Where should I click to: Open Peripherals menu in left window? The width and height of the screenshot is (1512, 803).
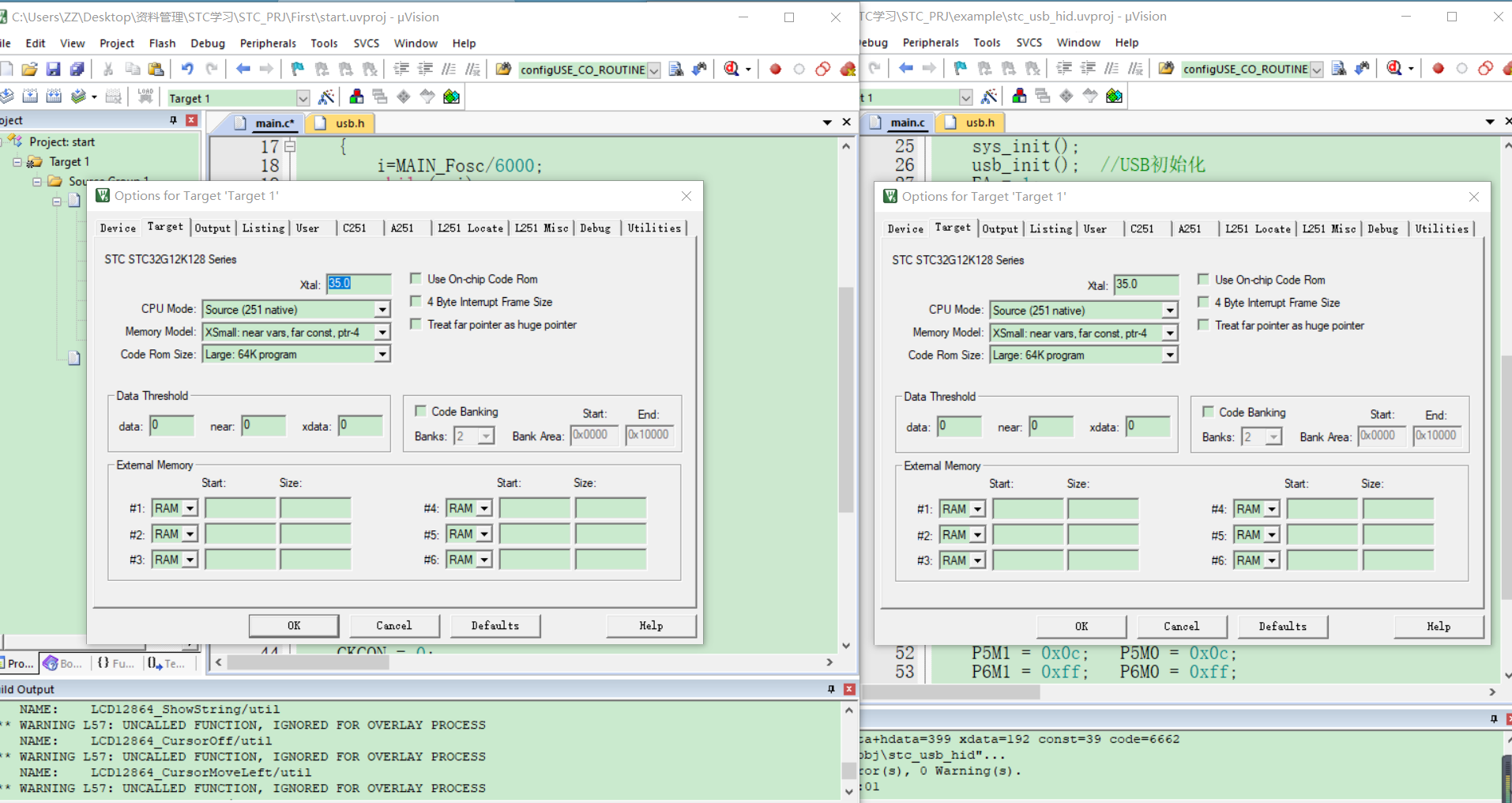pyautogui.click(x=268, y=43)
